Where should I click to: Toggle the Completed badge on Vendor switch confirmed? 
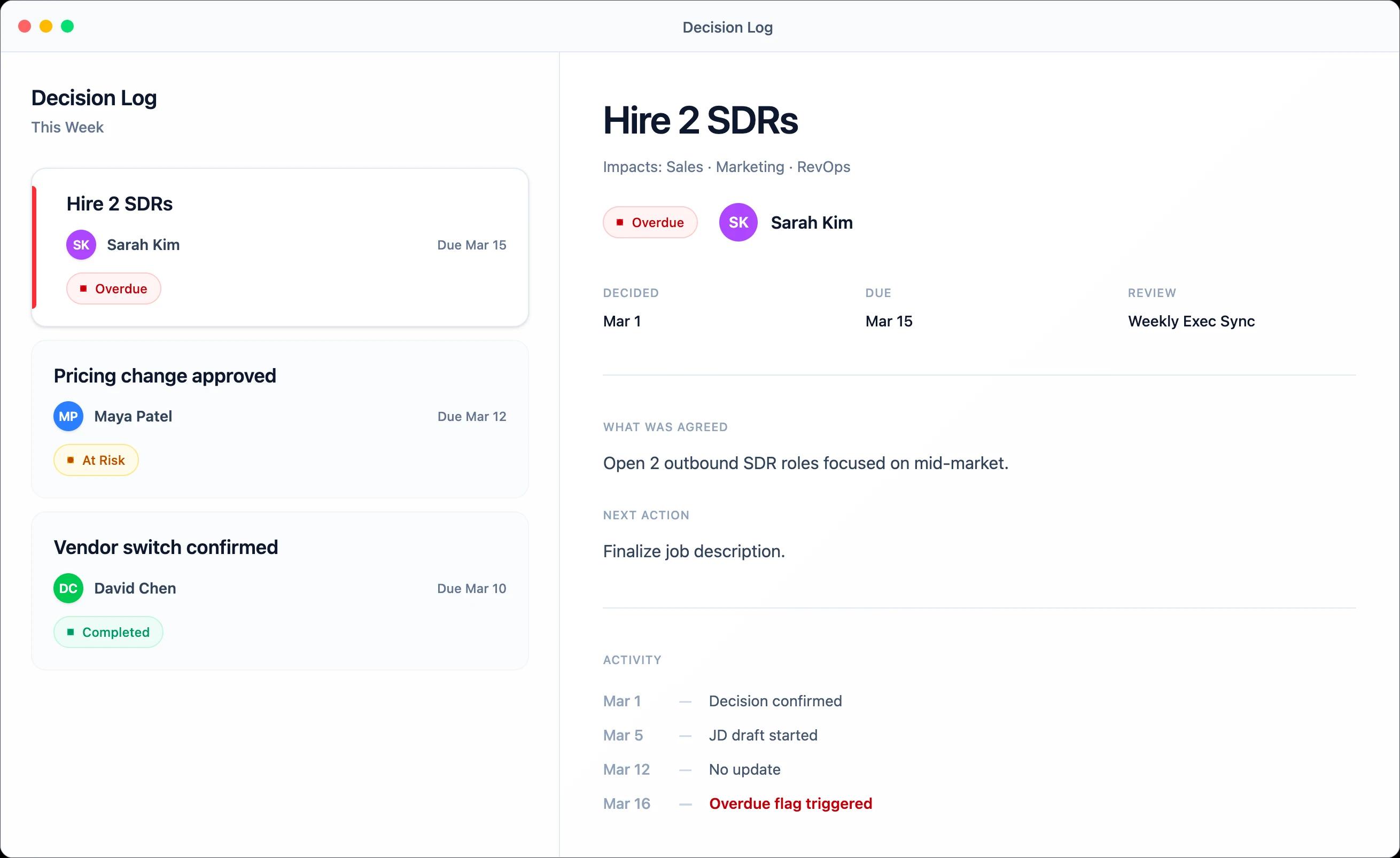[x=108, y=632]
